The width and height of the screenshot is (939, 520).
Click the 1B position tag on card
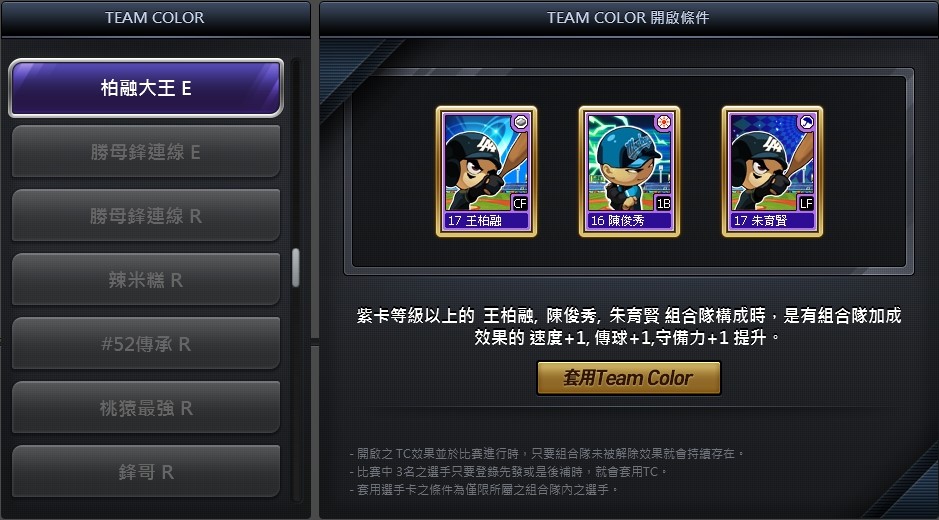pyautogui.click(x=663, y=203)
